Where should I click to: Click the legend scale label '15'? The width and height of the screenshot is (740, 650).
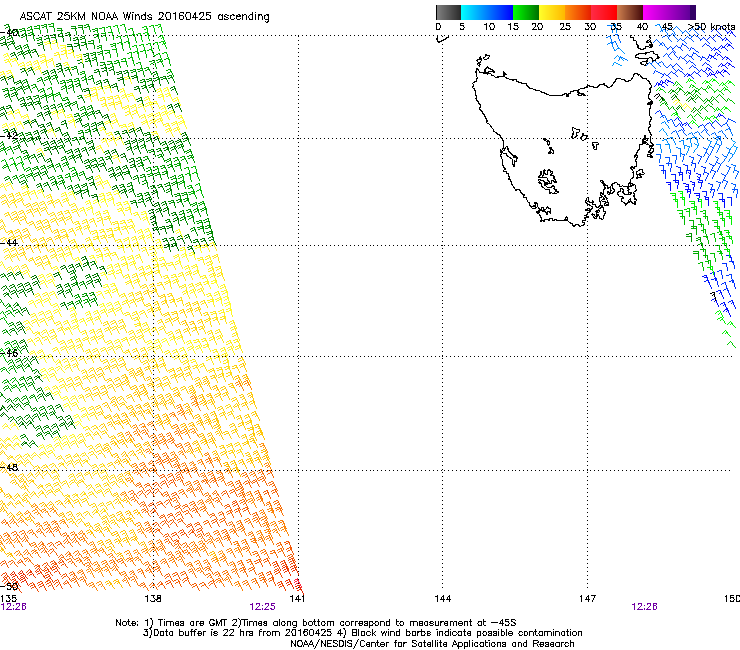[x=513, y=27]
